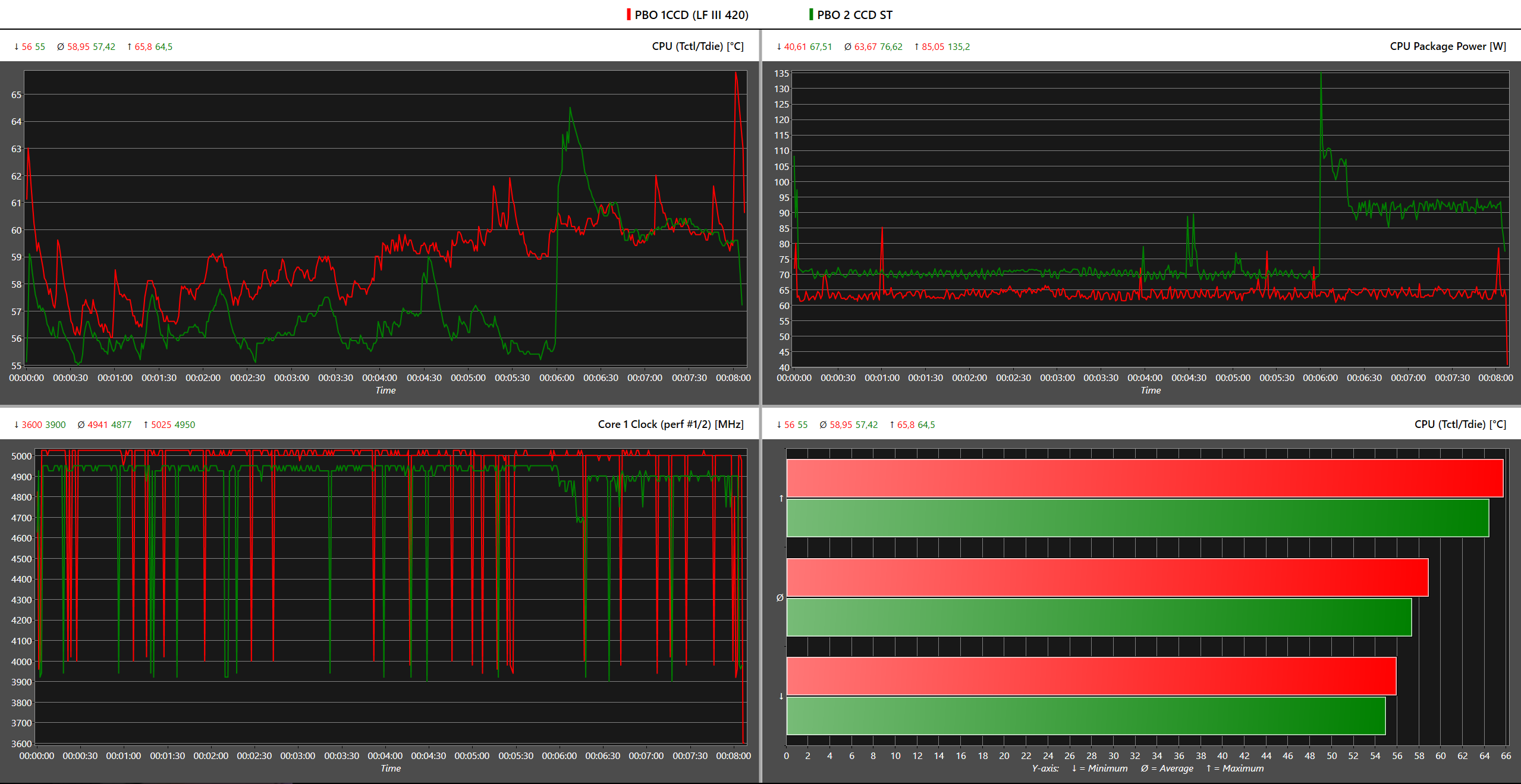Image resolution: width=1521 pixels, height=784 pixels.
Task: Click the green power spike peak near 135 W
Action: (1321, 75)
